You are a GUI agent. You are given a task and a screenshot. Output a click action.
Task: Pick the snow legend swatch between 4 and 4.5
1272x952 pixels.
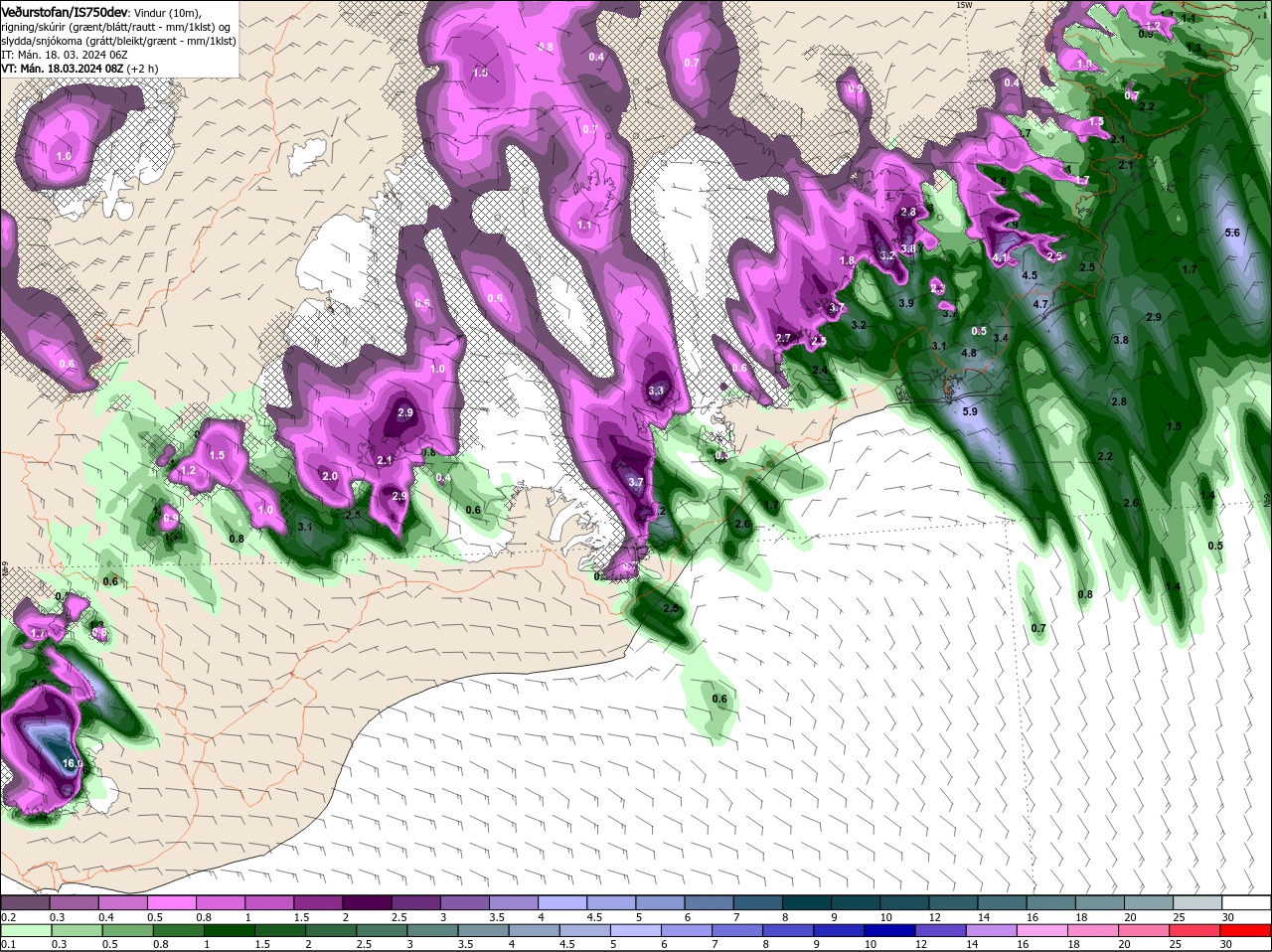coord(562,903)
